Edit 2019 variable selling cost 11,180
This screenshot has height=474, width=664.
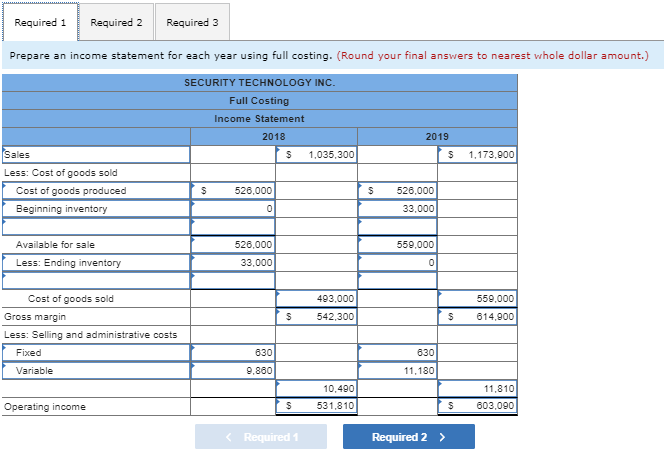coord(397,371)
